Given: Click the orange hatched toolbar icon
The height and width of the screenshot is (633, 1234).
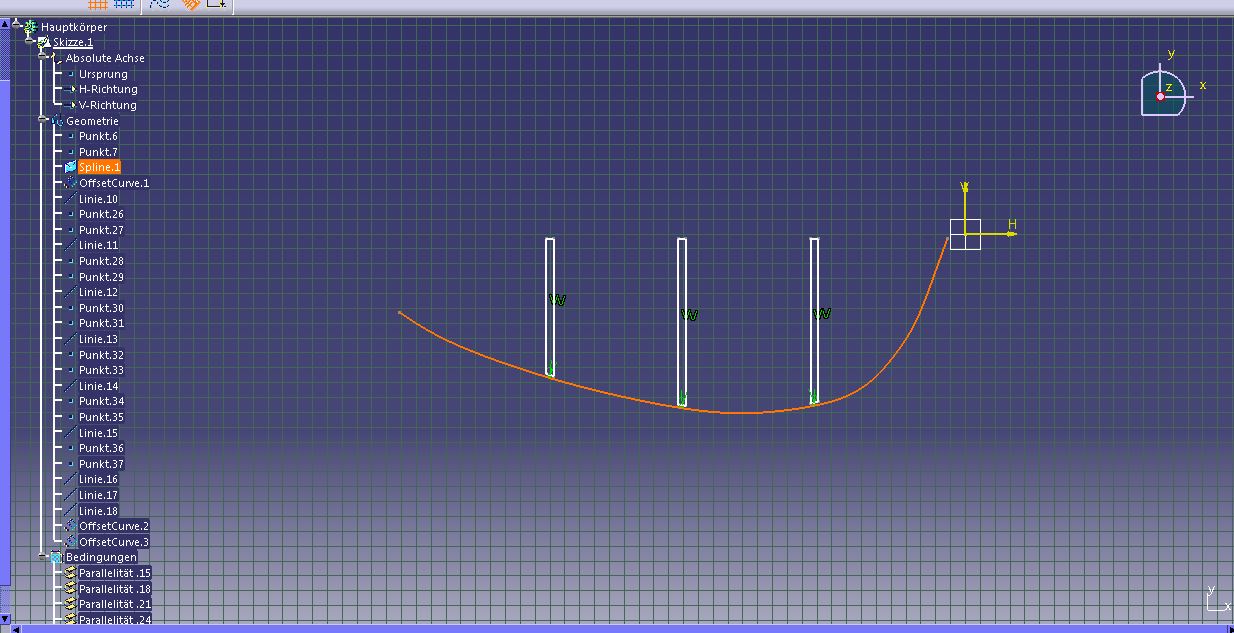Looking at the screenshot, I should pos(191,4).
